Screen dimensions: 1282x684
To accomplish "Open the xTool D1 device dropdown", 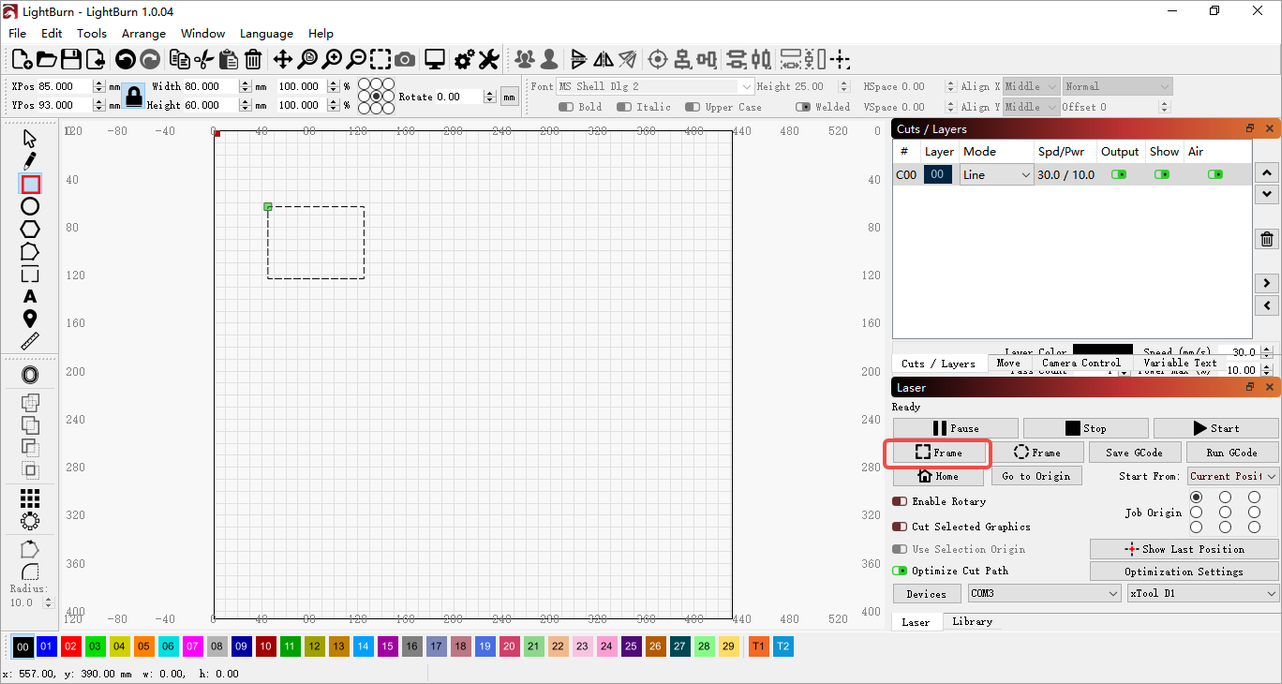I will tap(1203, 593).
